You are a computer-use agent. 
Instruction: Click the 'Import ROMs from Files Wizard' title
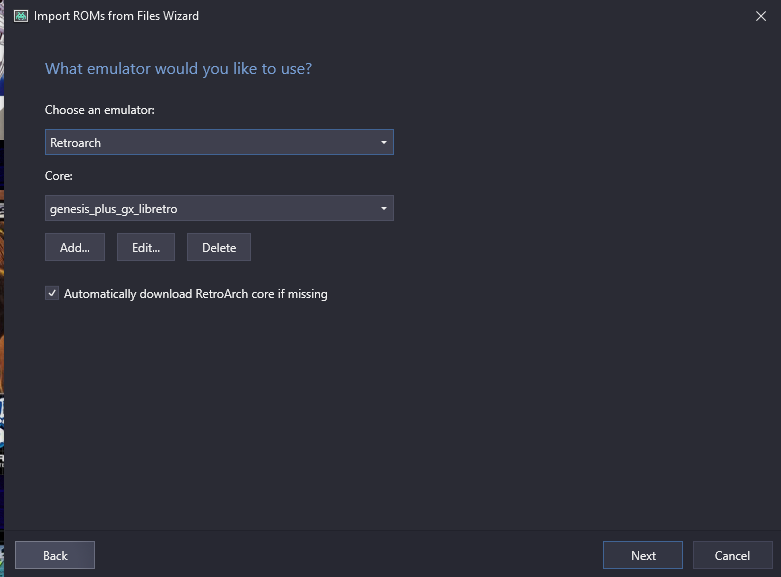[x=116, y=16]
